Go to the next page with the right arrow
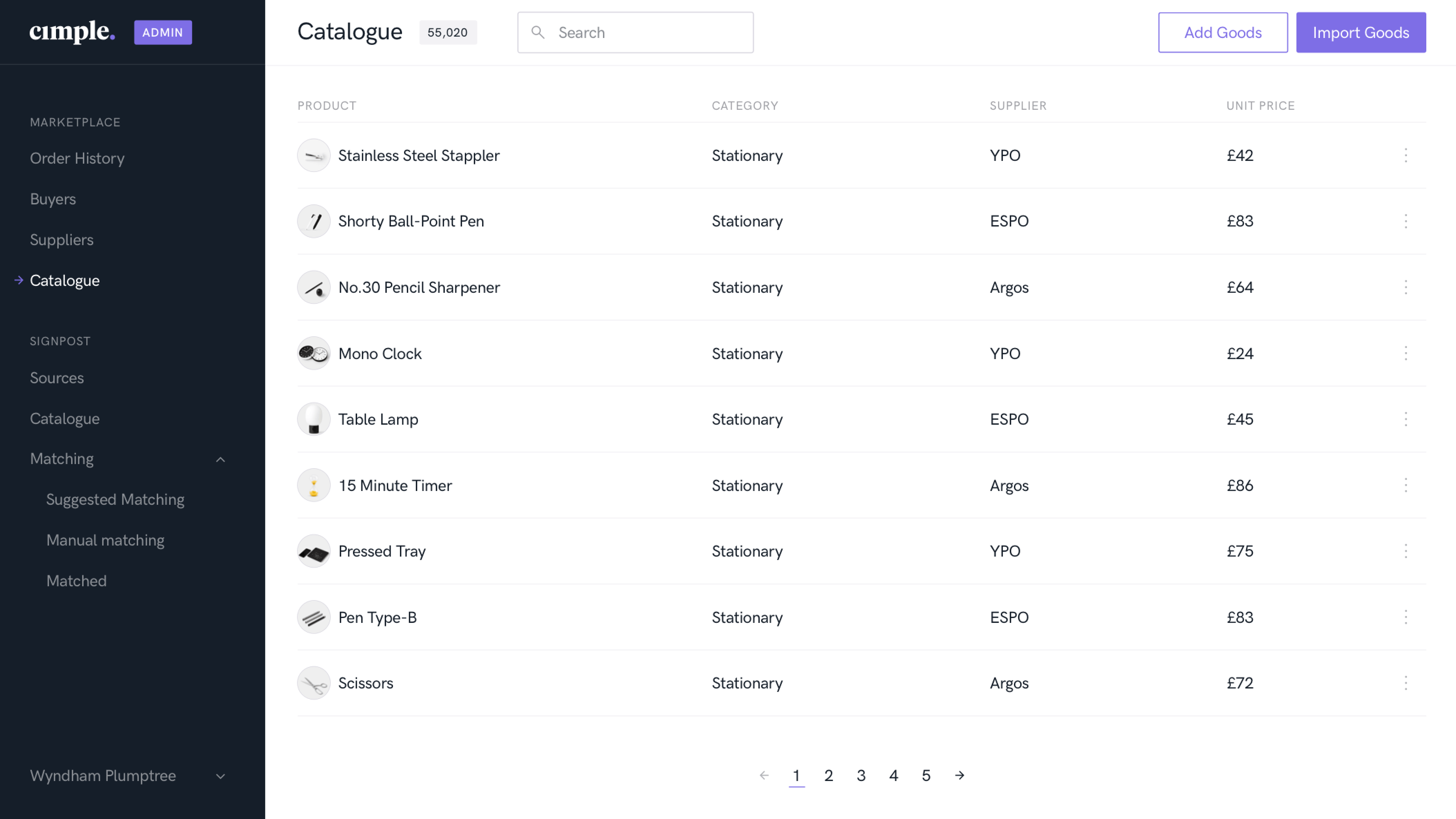1456x819 pixels. click(x=959, y=775)
